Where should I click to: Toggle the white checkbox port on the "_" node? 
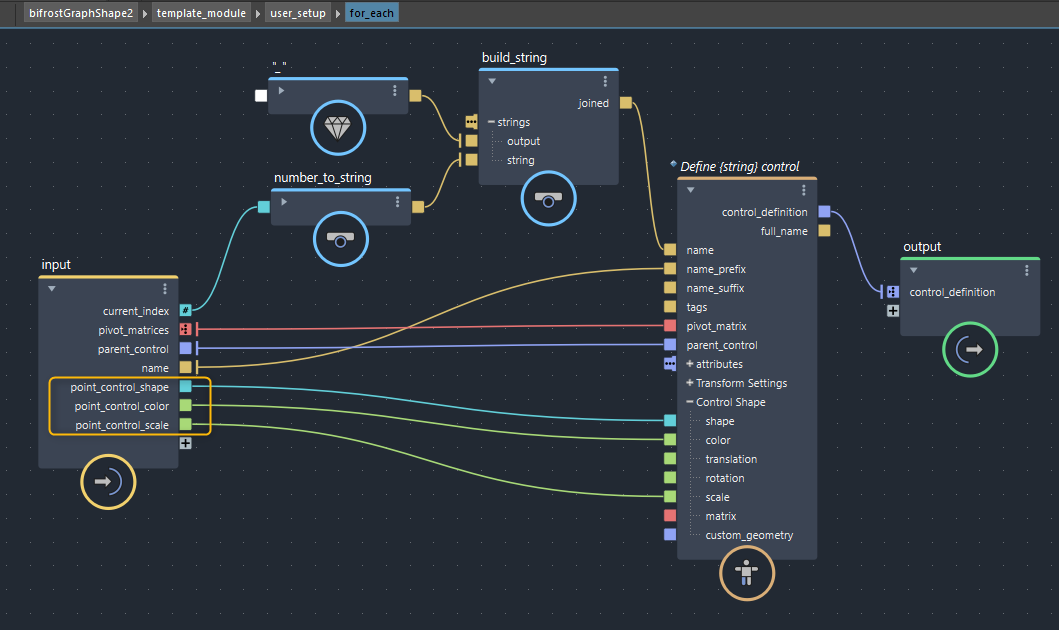(x=261, y=96)
